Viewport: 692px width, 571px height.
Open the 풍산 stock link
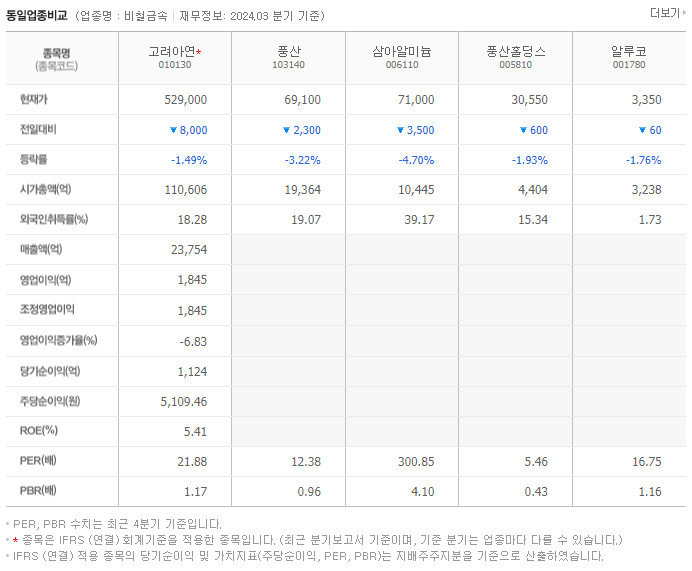pyautogui.click(x=289, y=52)
